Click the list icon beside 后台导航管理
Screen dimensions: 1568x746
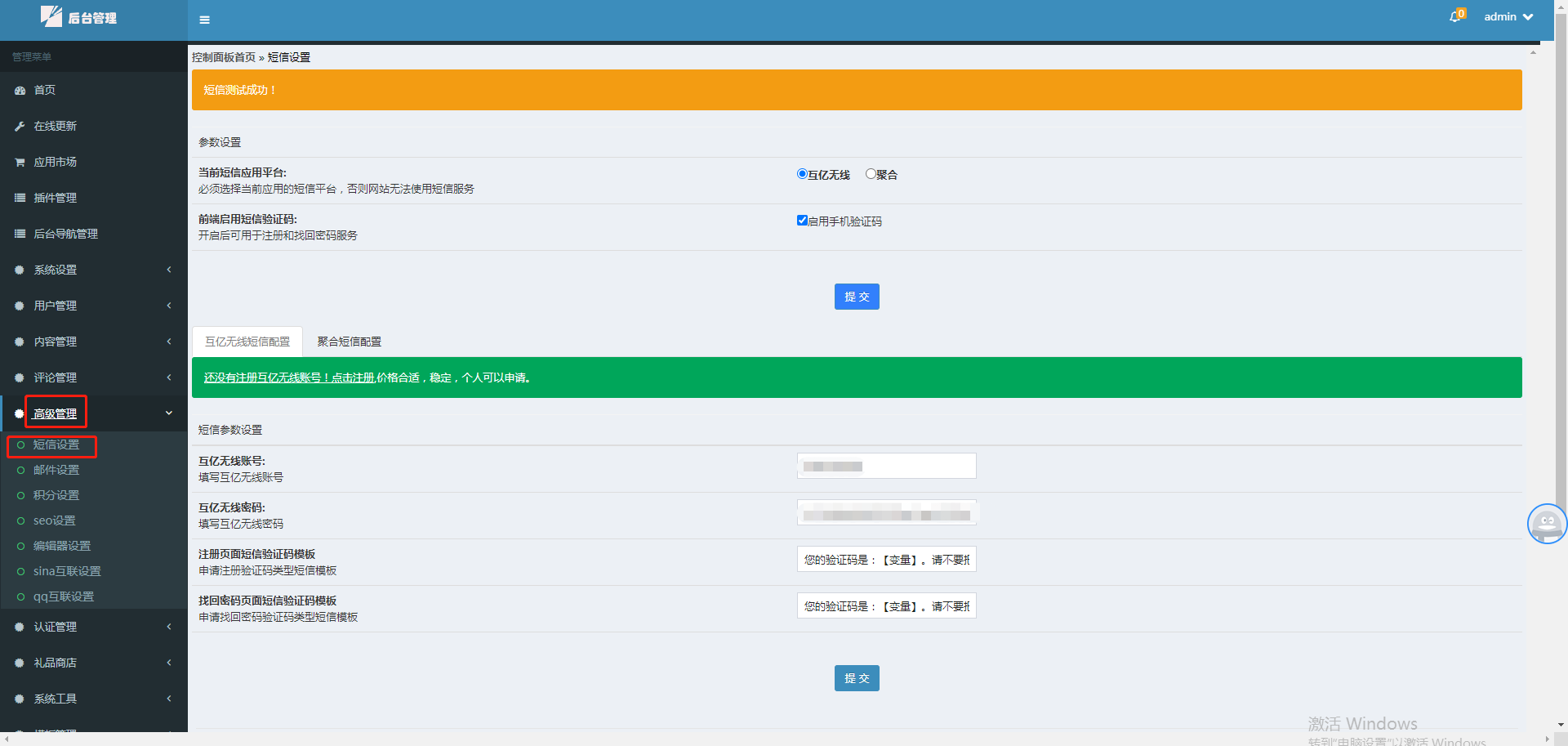[20, 234]
